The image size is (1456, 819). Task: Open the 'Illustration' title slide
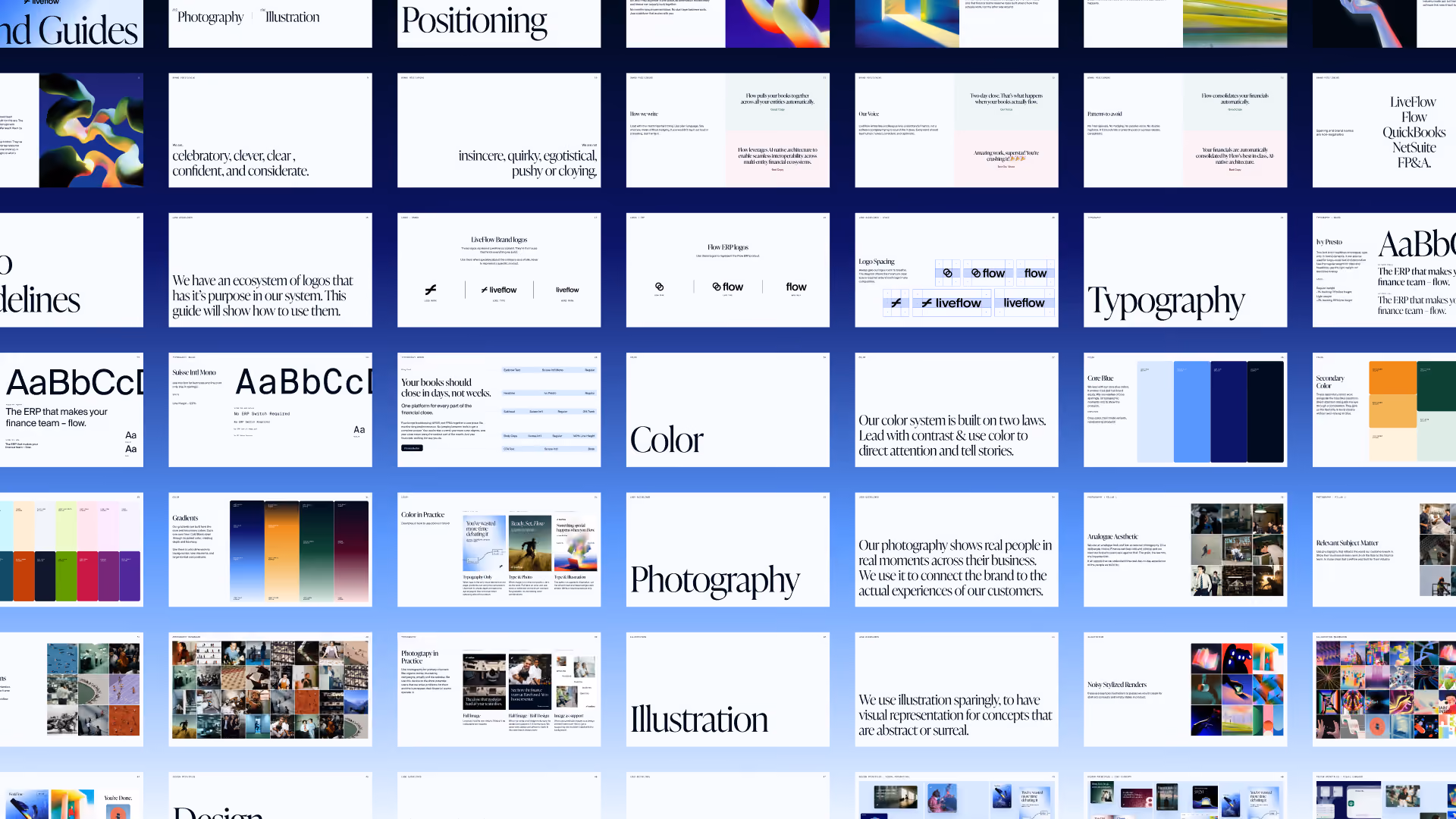tap(728, 689)
